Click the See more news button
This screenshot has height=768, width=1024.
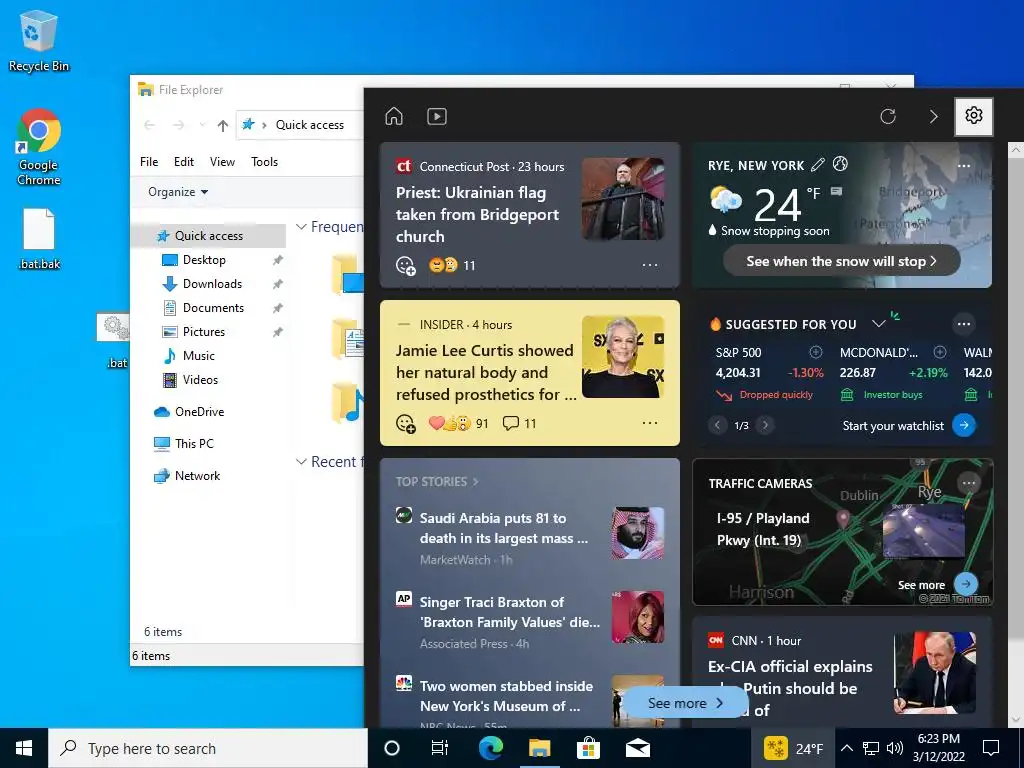tap(684, 703)
